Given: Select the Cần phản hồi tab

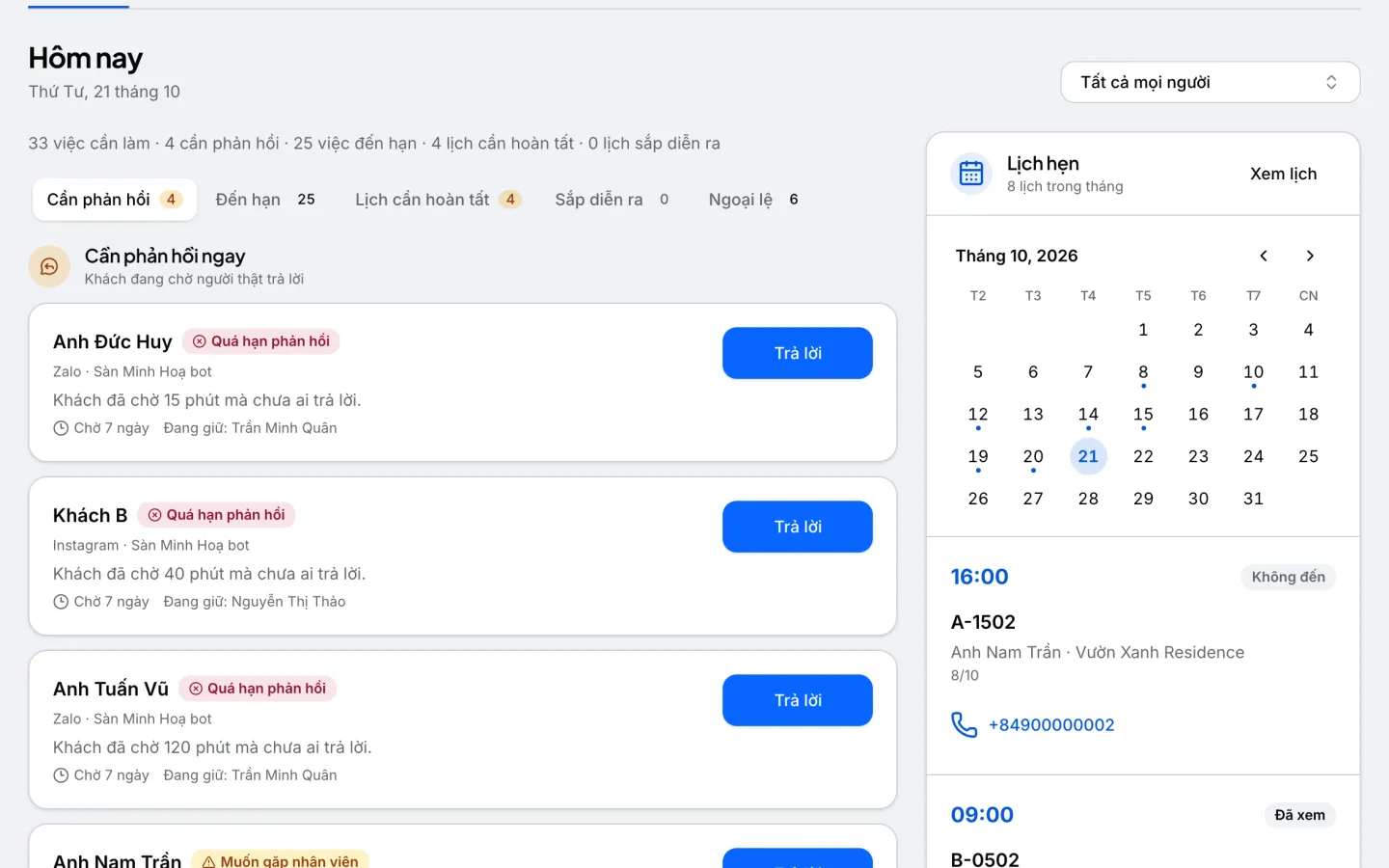Looking at the screenshot, I should (x=115, y=200).
